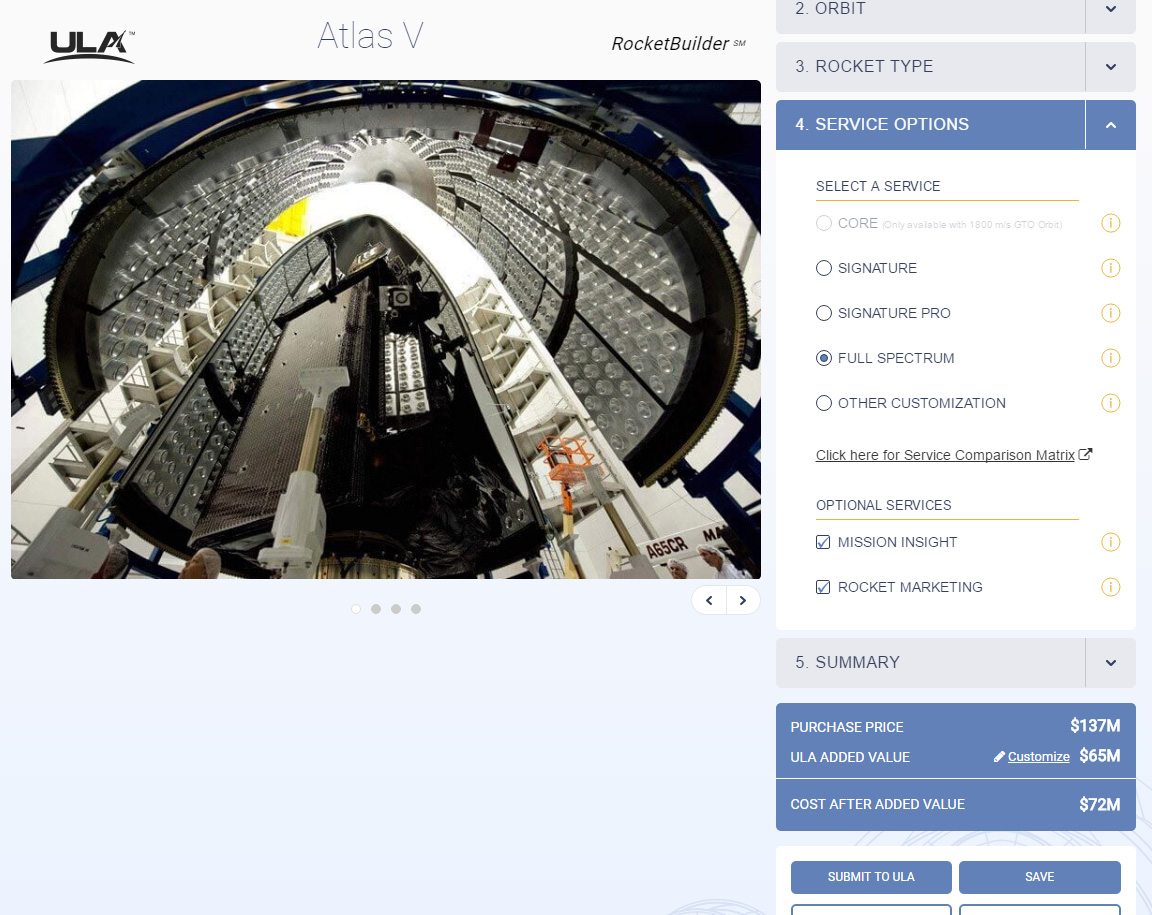Viewport: 1152px width, 915px height.
Task: Advance the image carousel with next arrow
Action: (x=742, y=600)
